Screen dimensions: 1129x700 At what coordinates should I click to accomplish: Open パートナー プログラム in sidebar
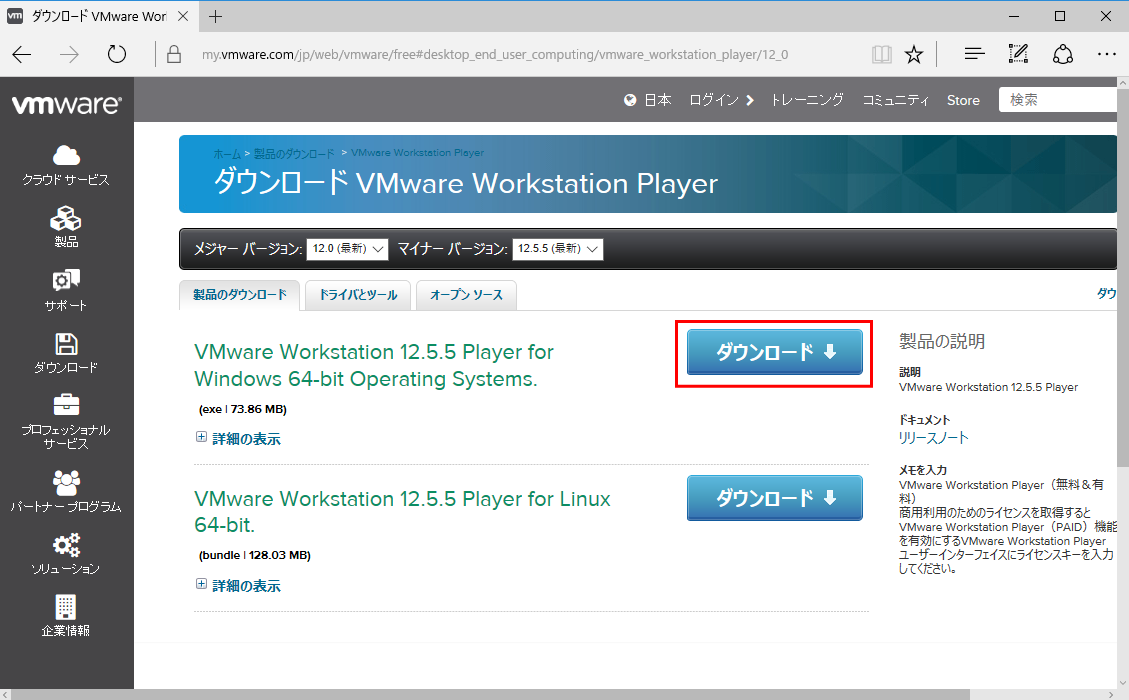(66, 492)
